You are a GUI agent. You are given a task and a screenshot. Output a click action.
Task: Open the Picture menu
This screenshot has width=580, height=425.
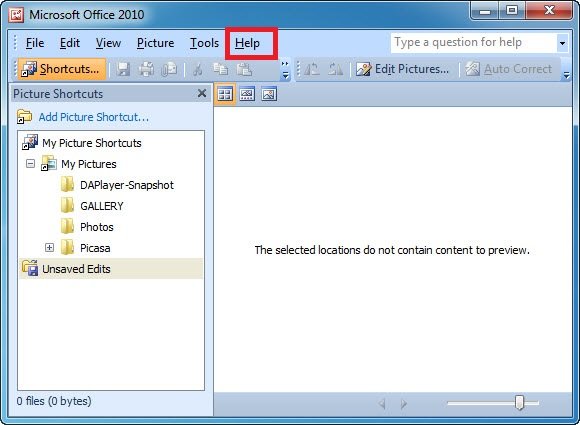(155, 43)
